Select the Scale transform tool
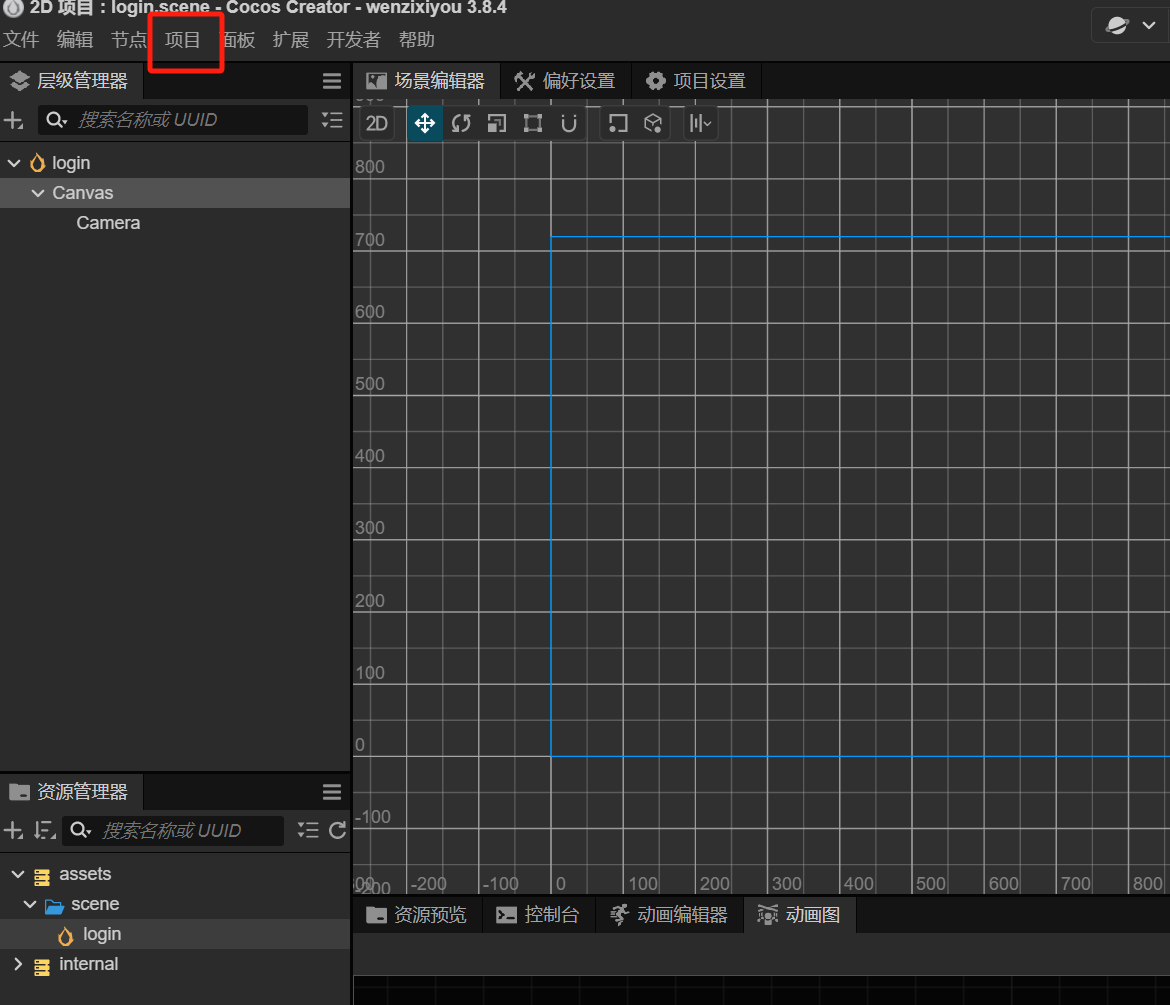 [497, 123]
